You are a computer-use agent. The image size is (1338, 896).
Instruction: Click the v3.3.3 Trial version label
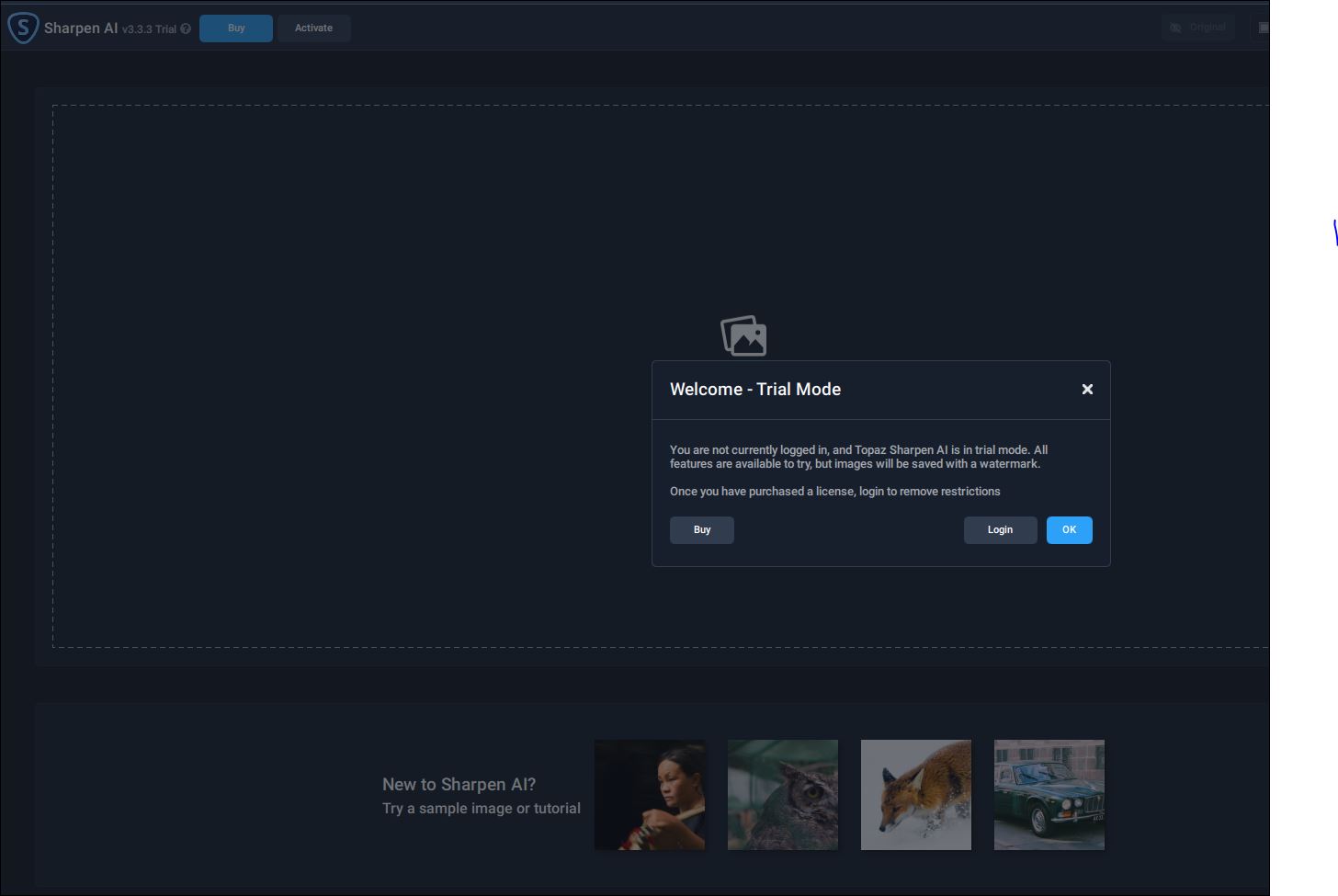click(x=149, y=29)
